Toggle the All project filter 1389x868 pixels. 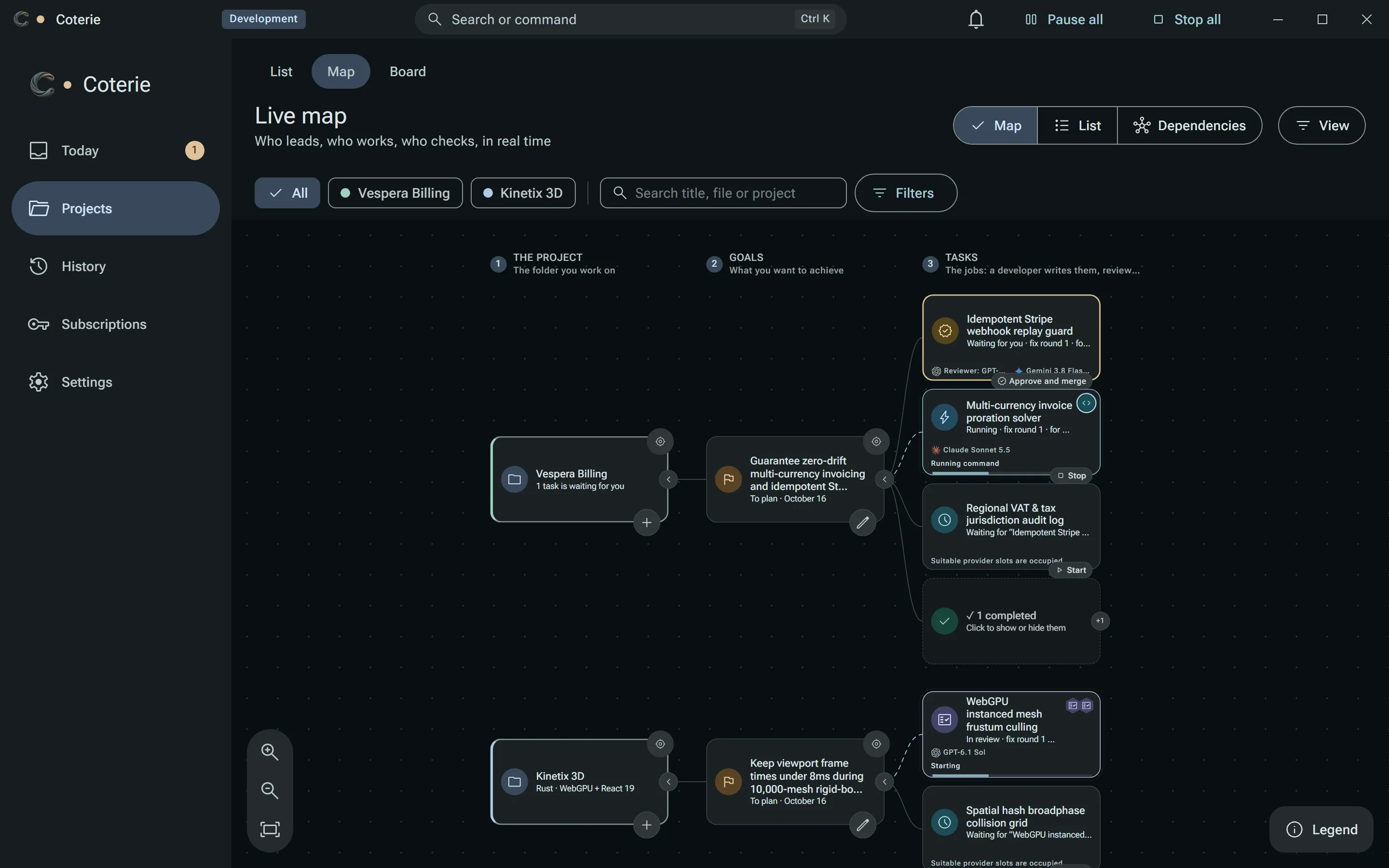[x=287, y=193]
